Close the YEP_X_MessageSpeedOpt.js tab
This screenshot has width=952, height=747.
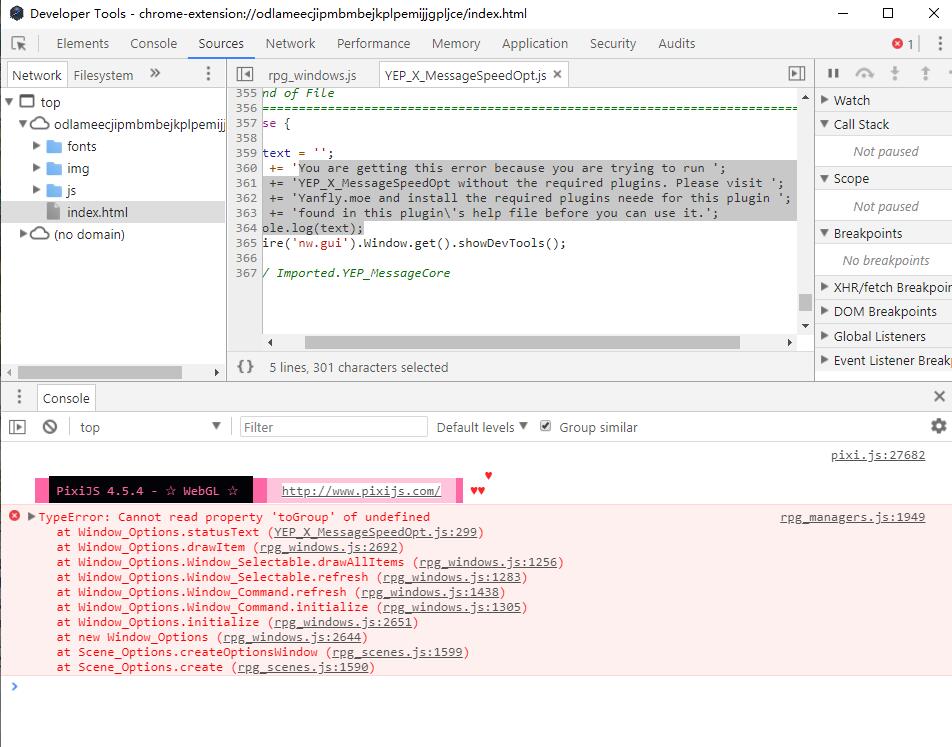(557, 74)
